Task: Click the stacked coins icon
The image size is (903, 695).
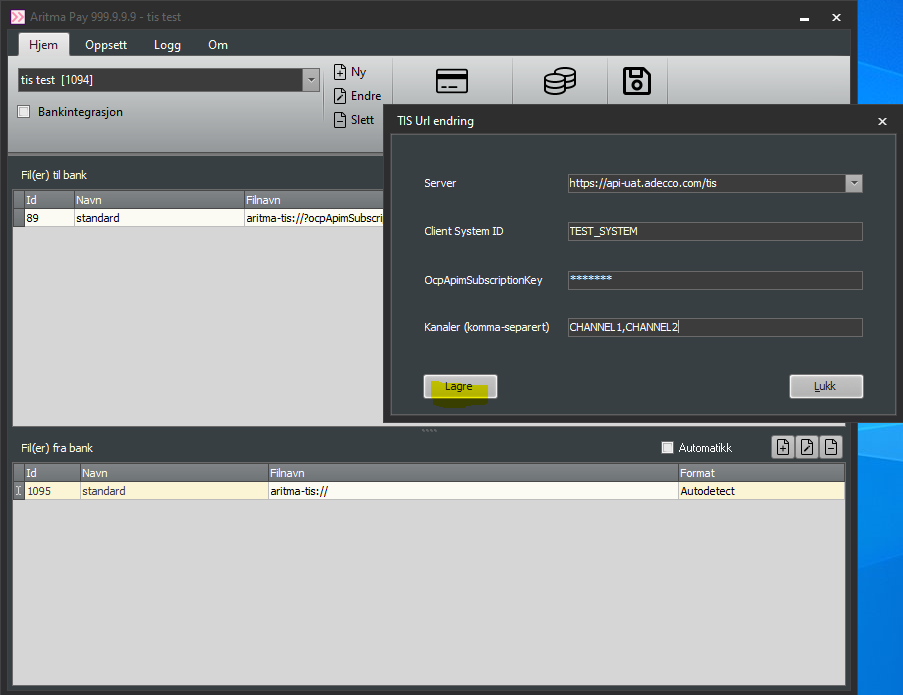Action: (x=559, y=82)
